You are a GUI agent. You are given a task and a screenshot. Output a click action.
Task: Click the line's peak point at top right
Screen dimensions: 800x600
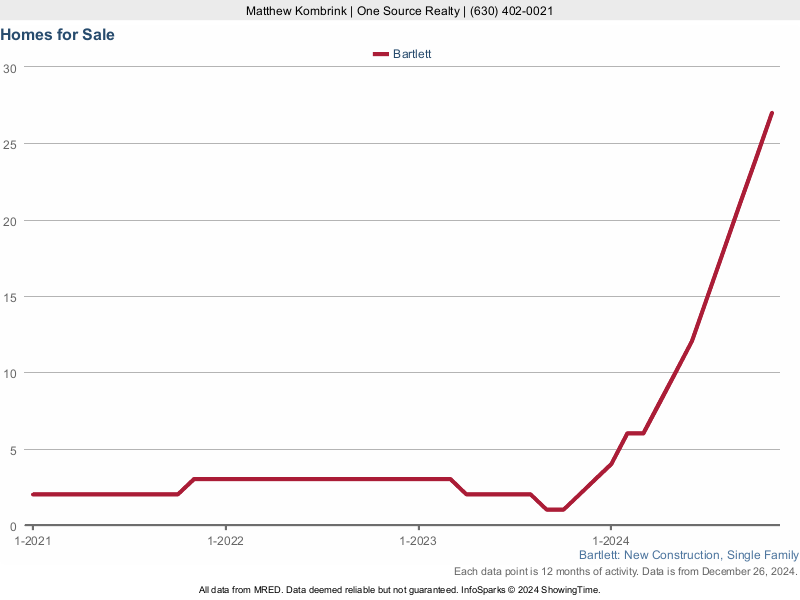pos(772,113)
